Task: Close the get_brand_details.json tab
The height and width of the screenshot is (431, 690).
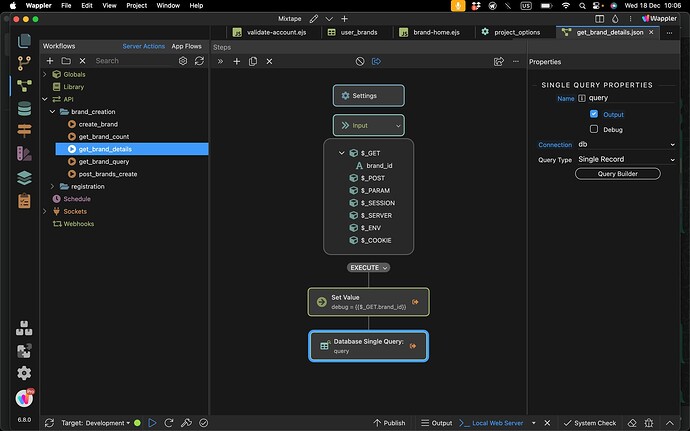Action: pos(651,32)
